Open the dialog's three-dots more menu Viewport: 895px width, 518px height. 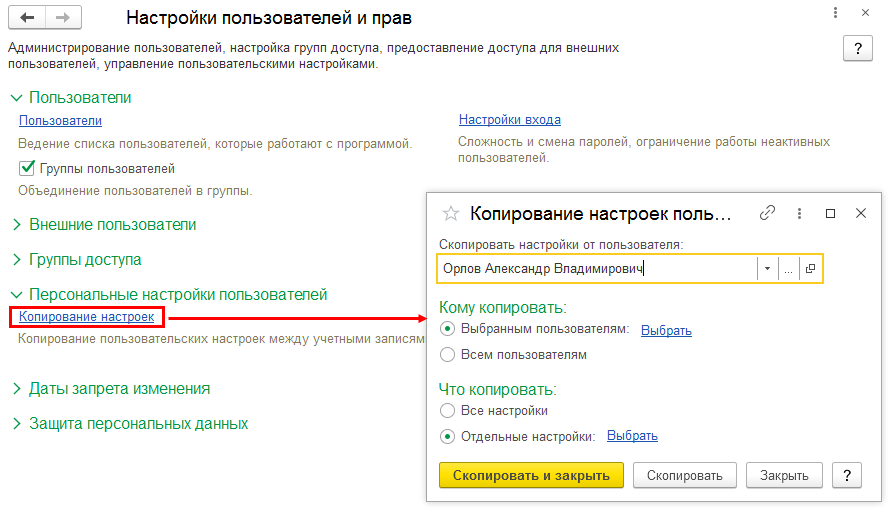(799, 213)
